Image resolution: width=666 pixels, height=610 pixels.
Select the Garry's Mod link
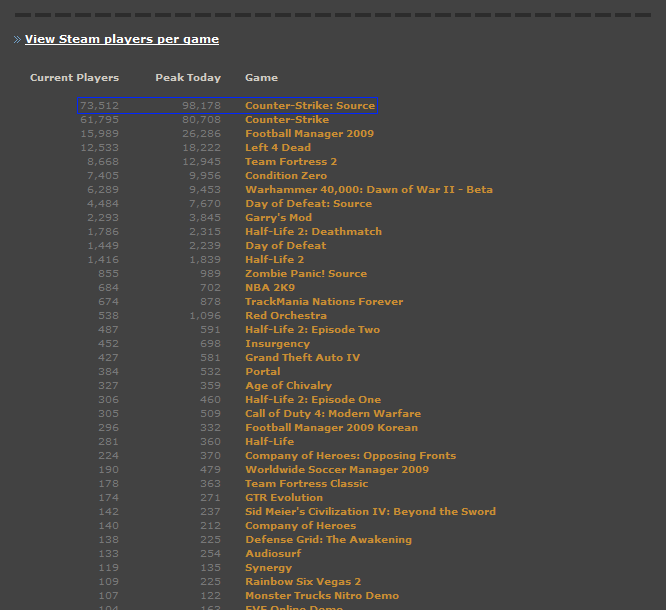coord(279,217)
